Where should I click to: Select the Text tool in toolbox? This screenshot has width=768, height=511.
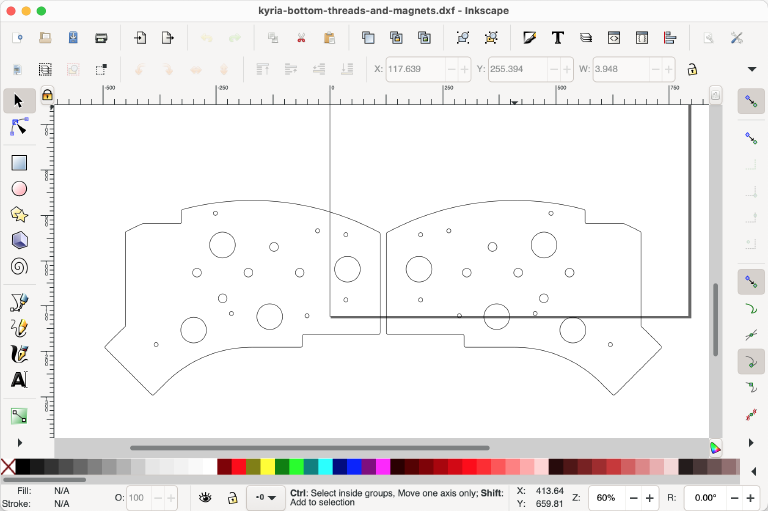tap(19, 380)
